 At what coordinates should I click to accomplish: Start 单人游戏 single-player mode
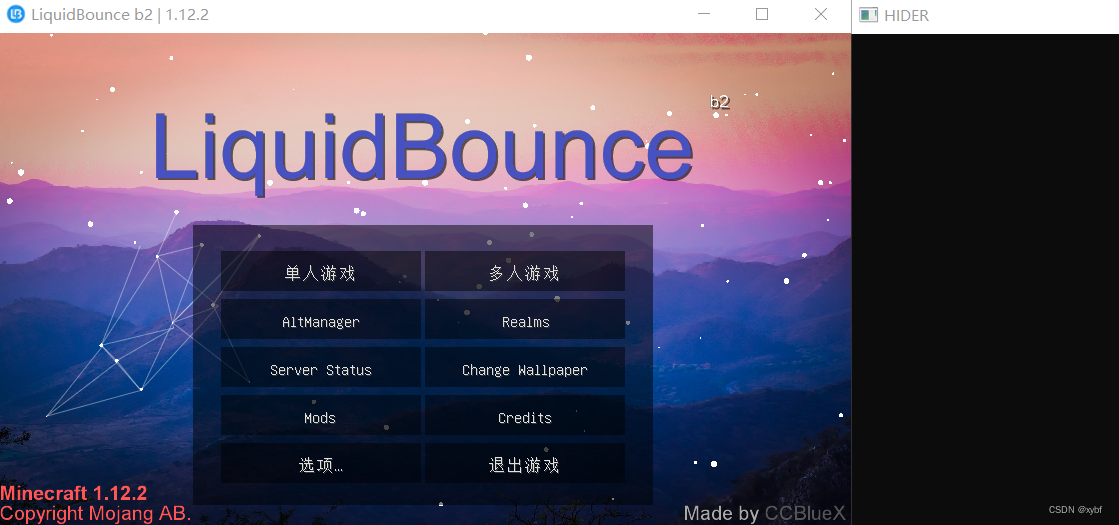click(x=320, y=271)
